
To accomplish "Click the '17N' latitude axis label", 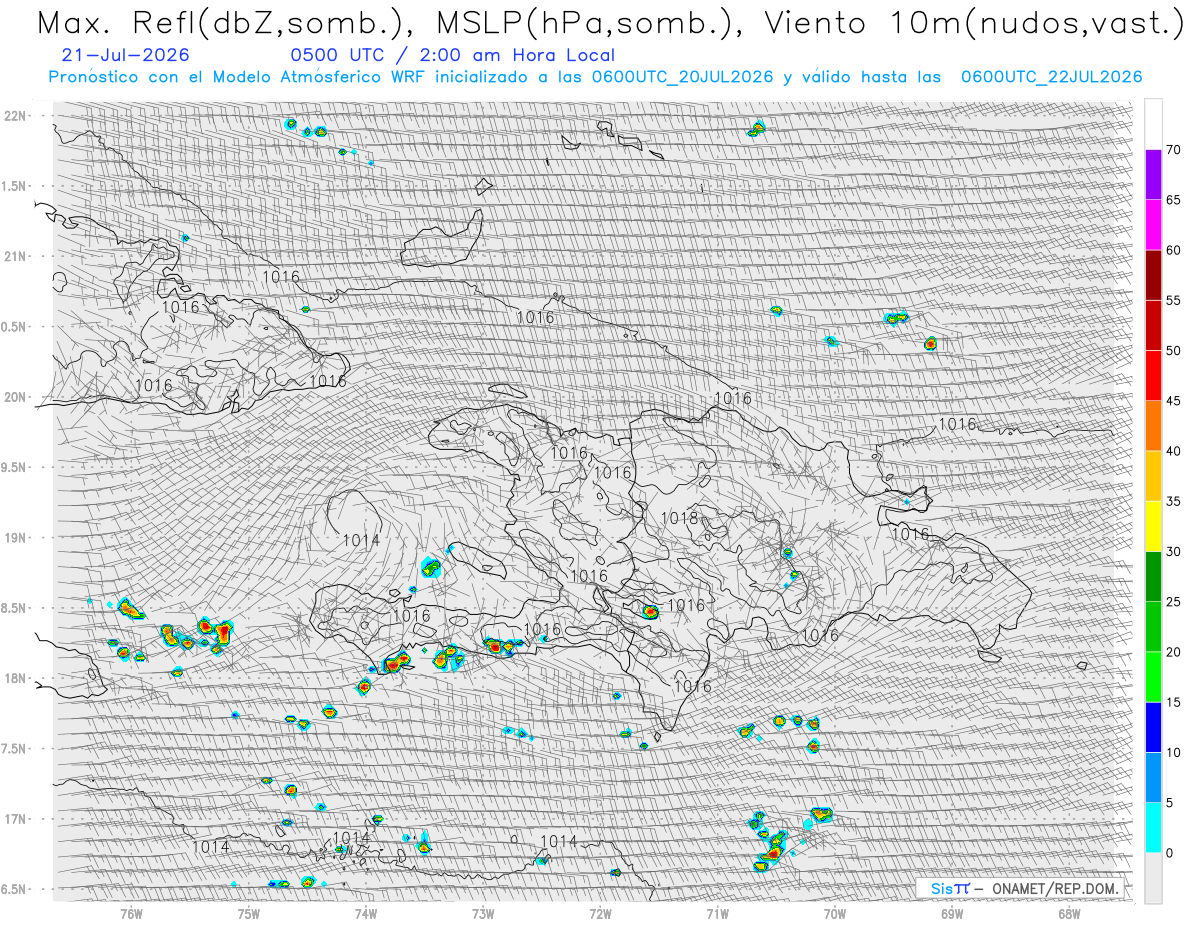I will click(x=15, y=819).
